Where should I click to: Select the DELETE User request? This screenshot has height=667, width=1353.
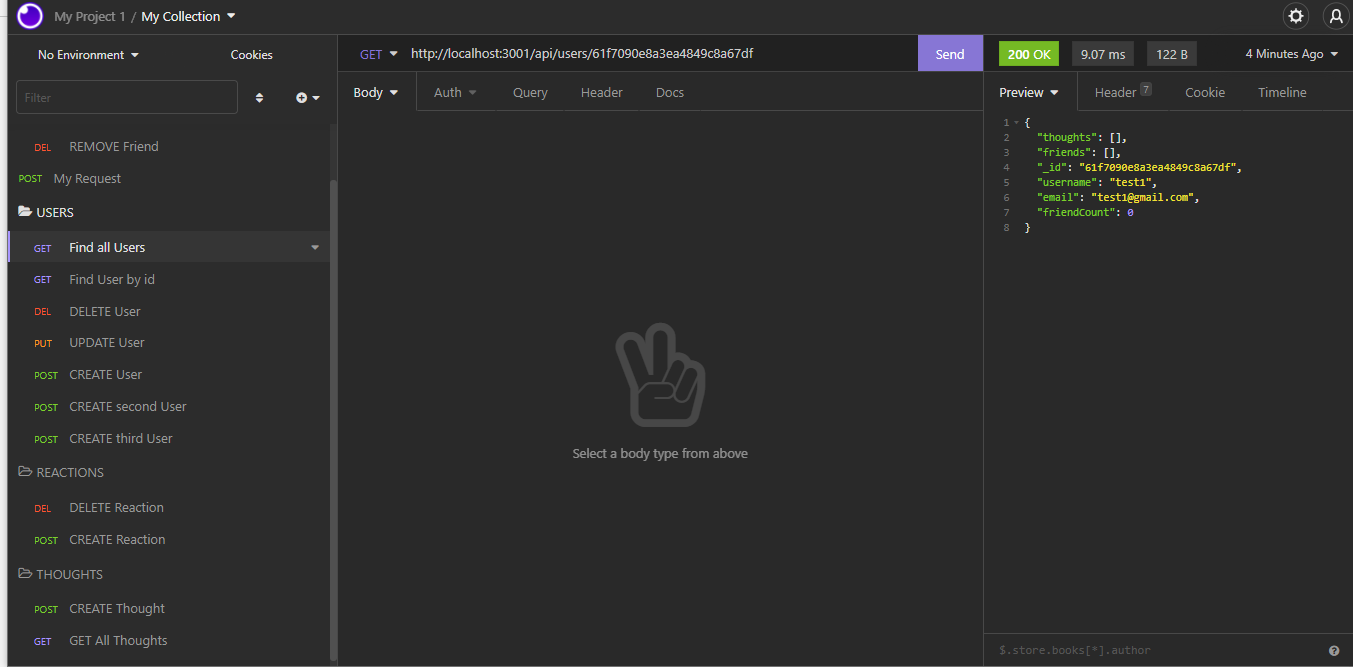(x=168, y=312)
